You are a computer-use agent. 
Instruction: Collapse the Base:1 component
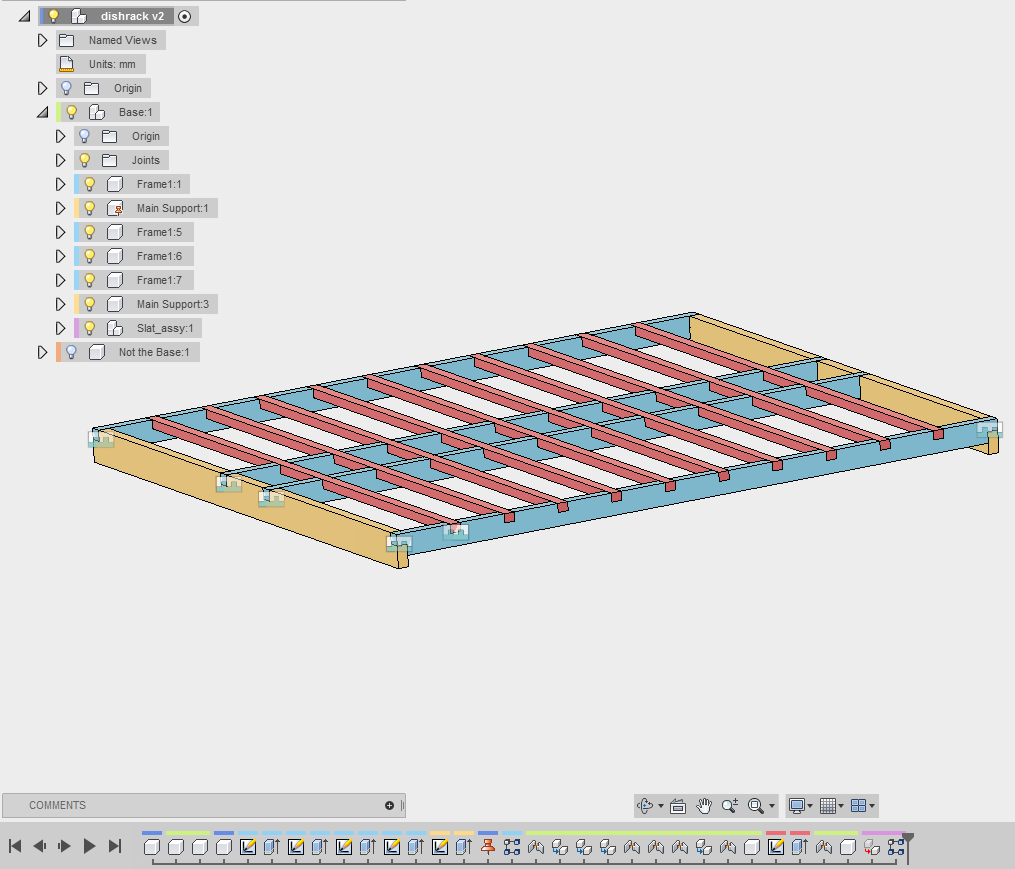[x=42, y=112]
